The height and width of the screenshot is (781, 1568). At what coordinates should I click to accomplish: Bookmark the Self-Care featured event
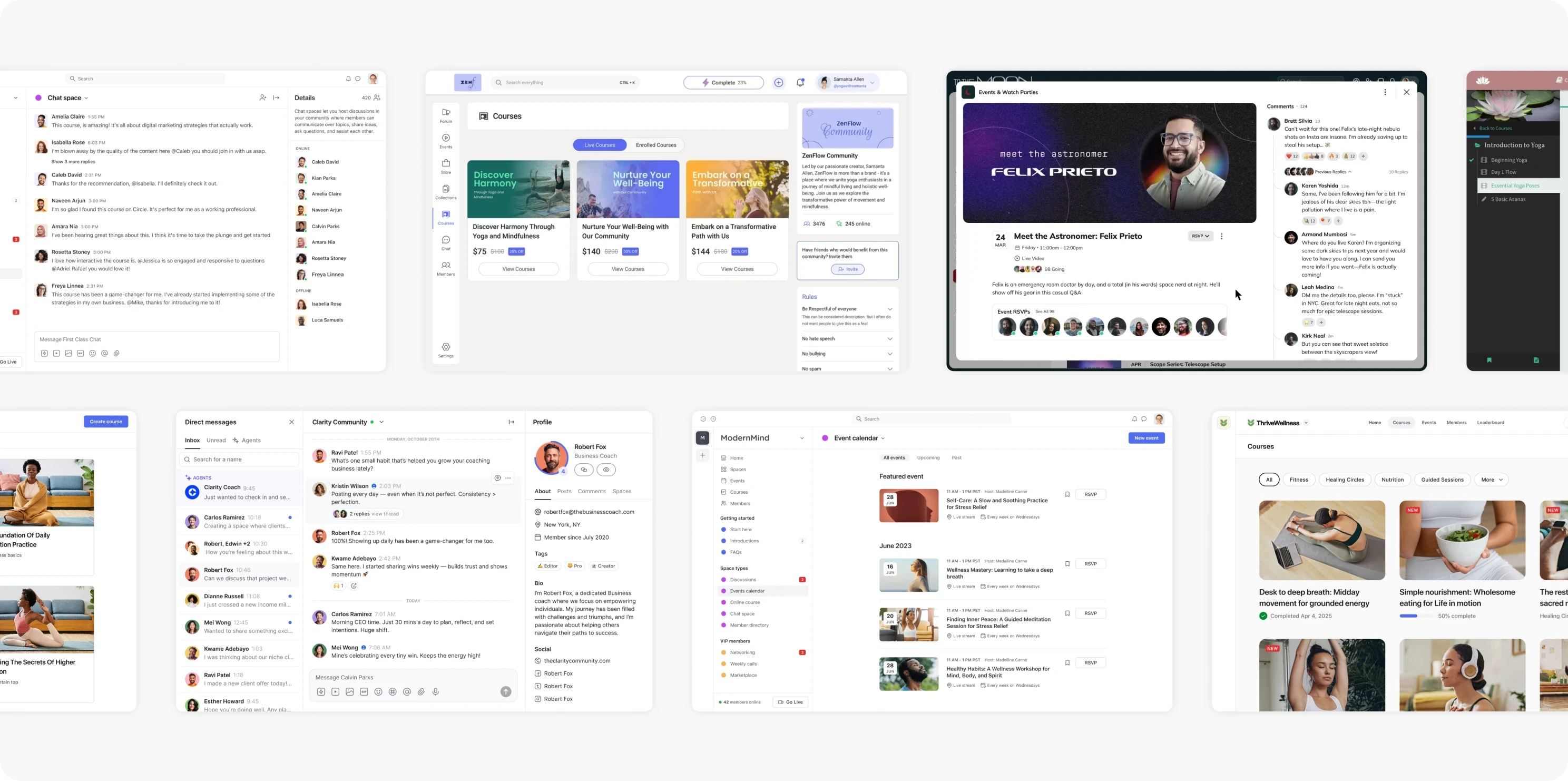click(1066, 494)
